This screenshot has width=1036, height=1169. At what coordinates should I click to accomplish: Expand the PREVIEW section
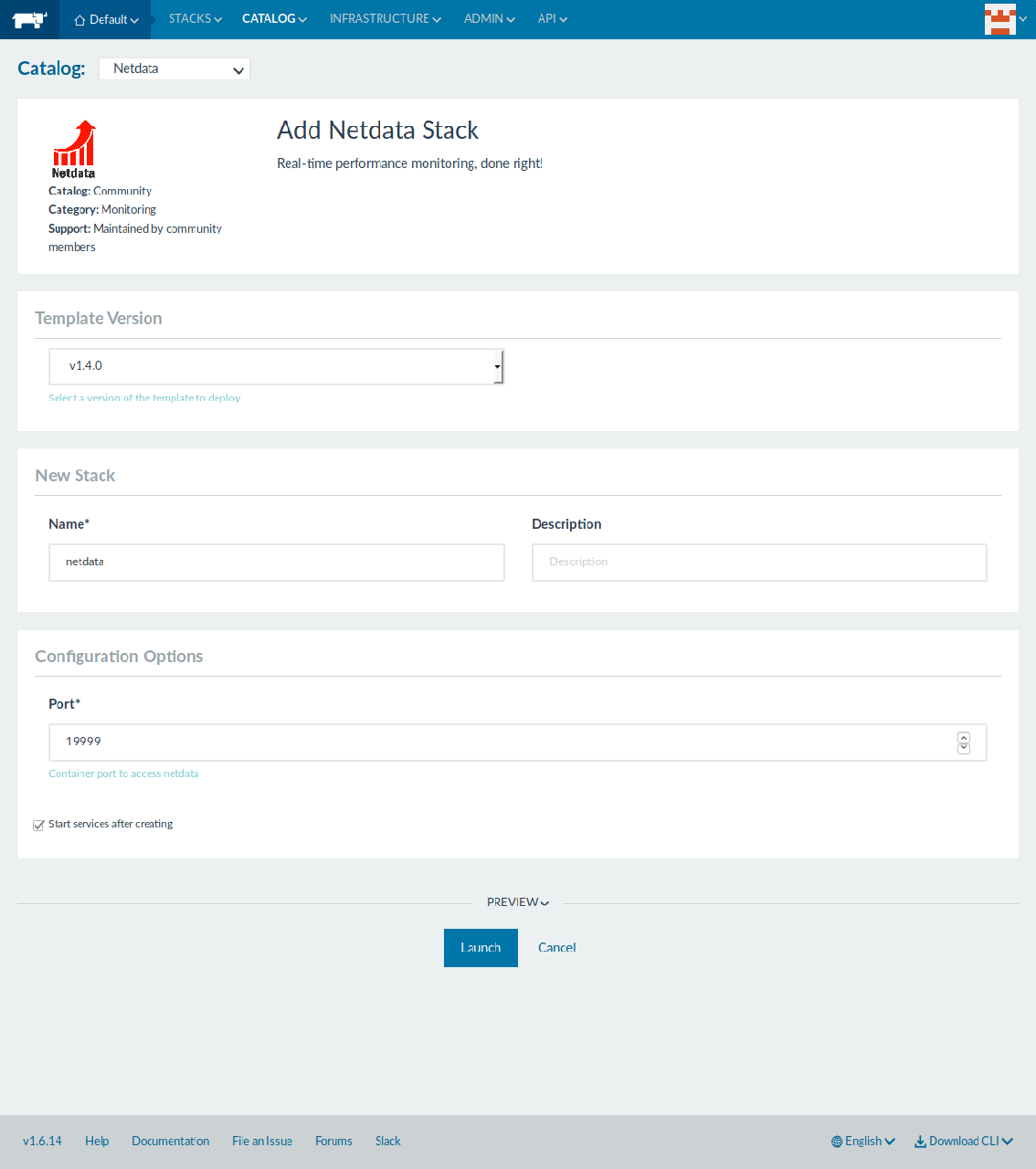click(517, 902)
